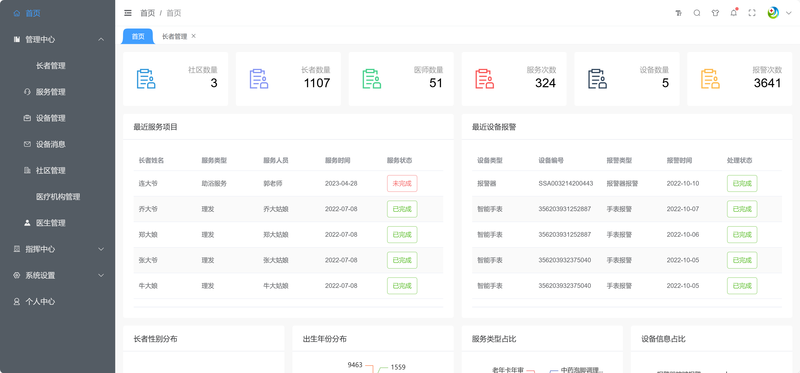The height and width of the screenshot is (373, 800).
Task: Click the blue 社区数量 card icon
Action: point(146,79)
